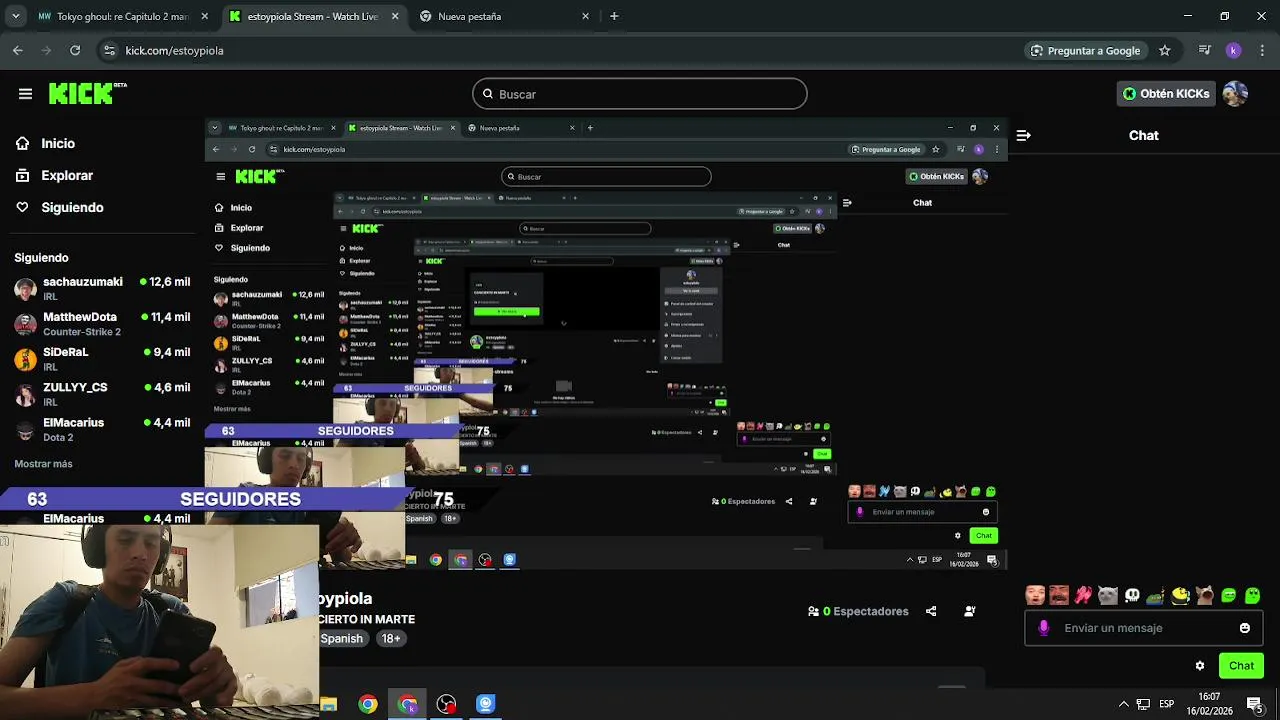Open sachauzumaki channel in followed list
The image size is (1280, 720).
coord(102,288)
